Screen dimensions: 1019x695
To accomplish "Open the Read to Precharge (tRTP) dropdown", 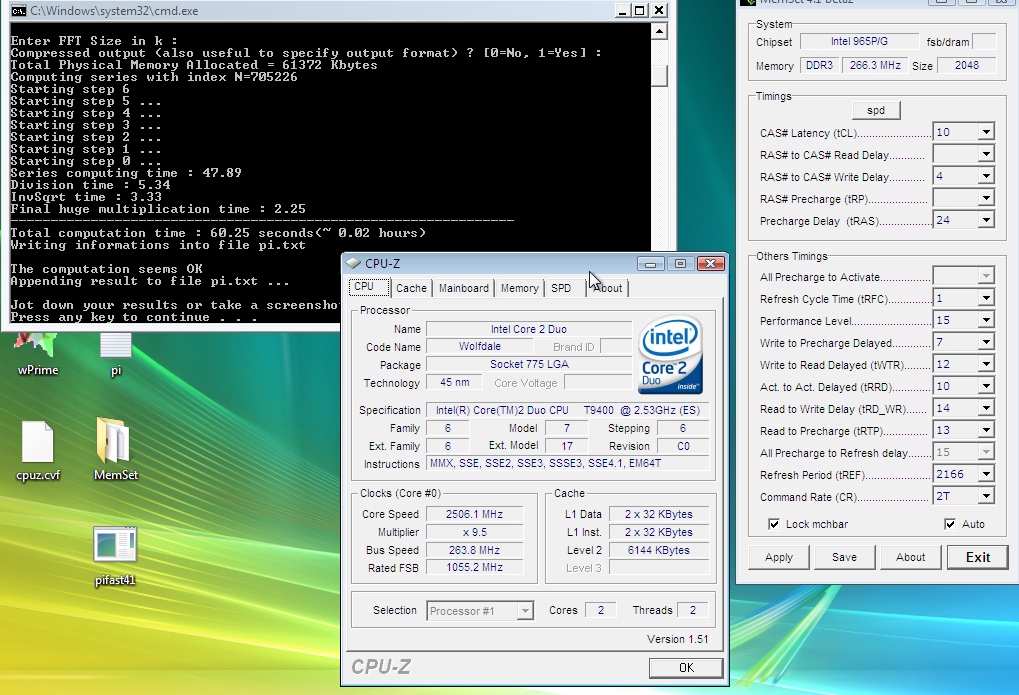I will (x=986, y=431).
